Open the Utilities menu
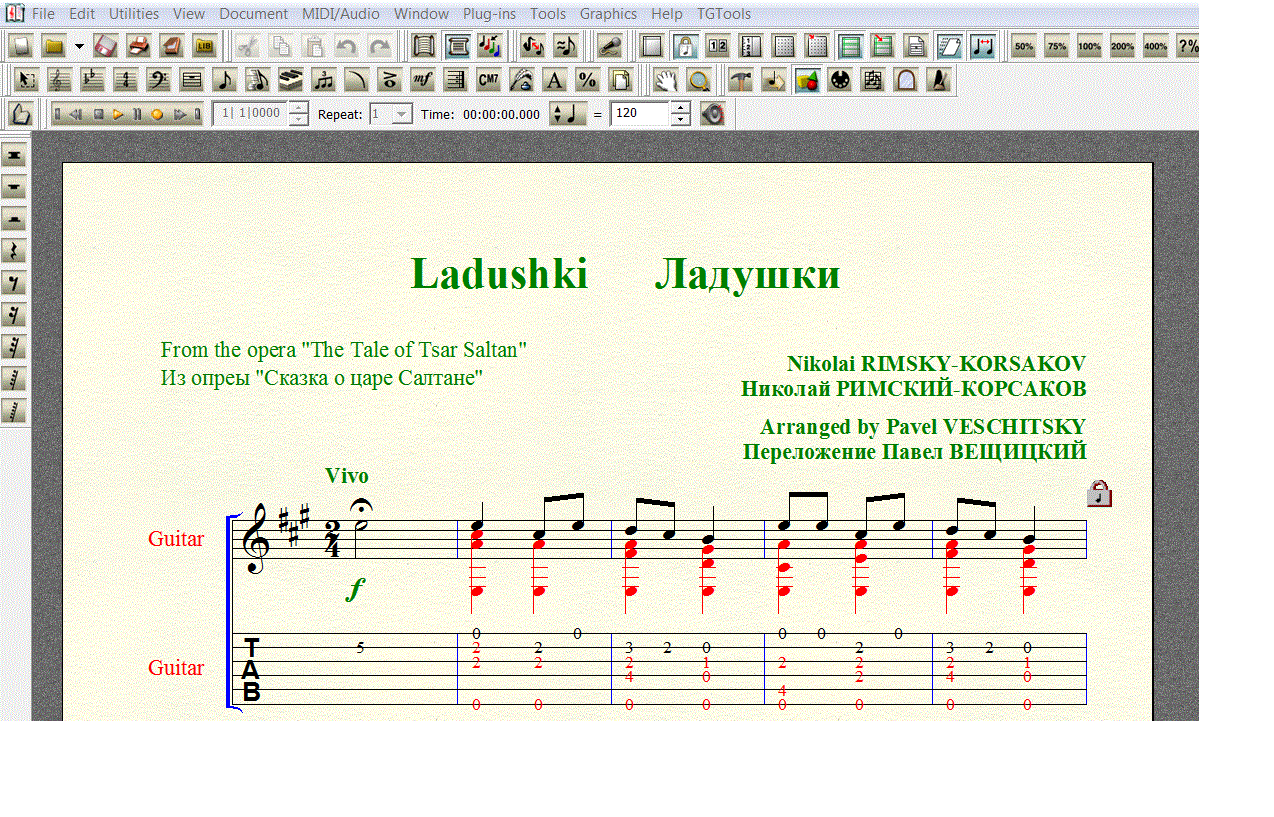The image size is (1274, 817). pyautogui.click(x=134, y=14)
